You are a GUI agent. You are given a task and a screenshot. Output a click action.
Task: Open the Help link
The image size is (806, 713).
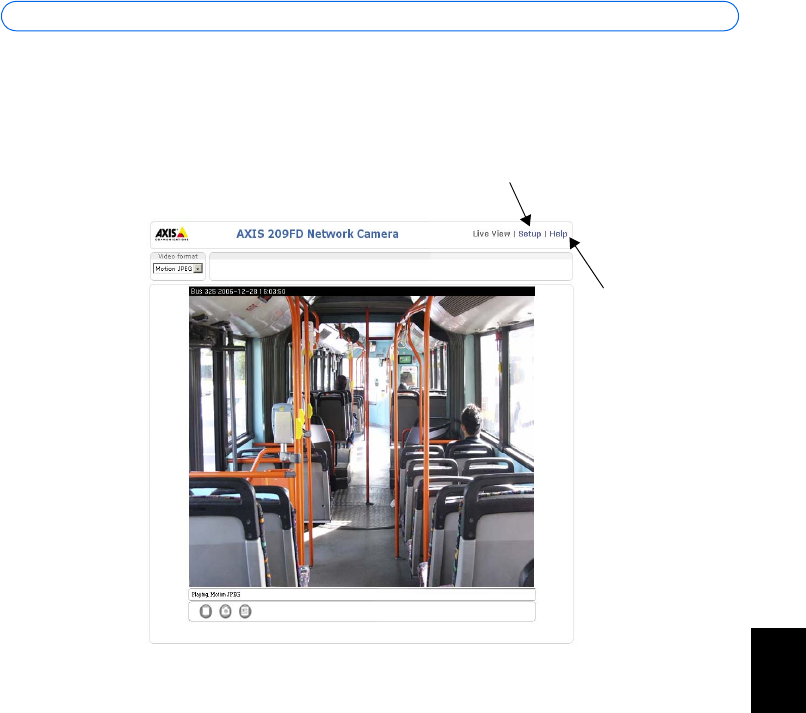(x=558, y=234)
